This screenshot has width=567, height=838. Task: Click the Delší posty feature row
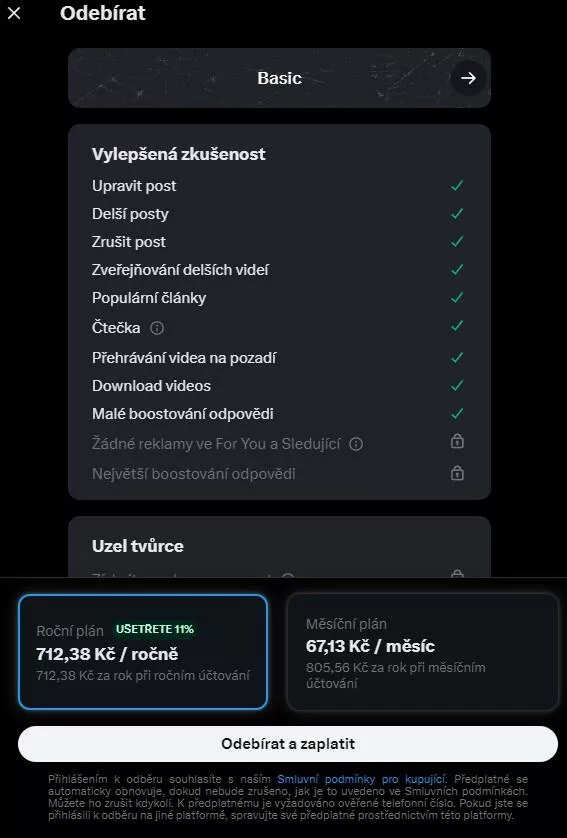point(278,214)
